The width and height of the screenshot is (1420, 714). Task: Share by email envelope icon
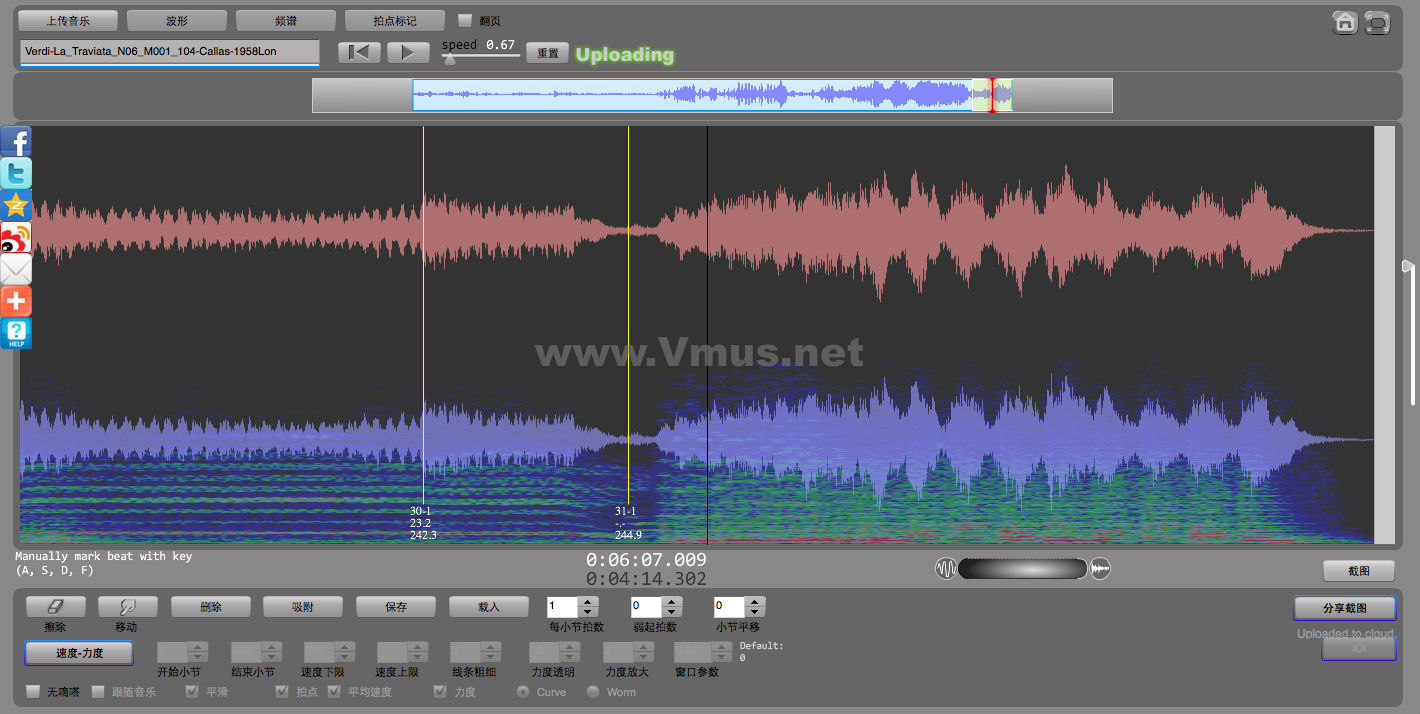click(16, 270)
